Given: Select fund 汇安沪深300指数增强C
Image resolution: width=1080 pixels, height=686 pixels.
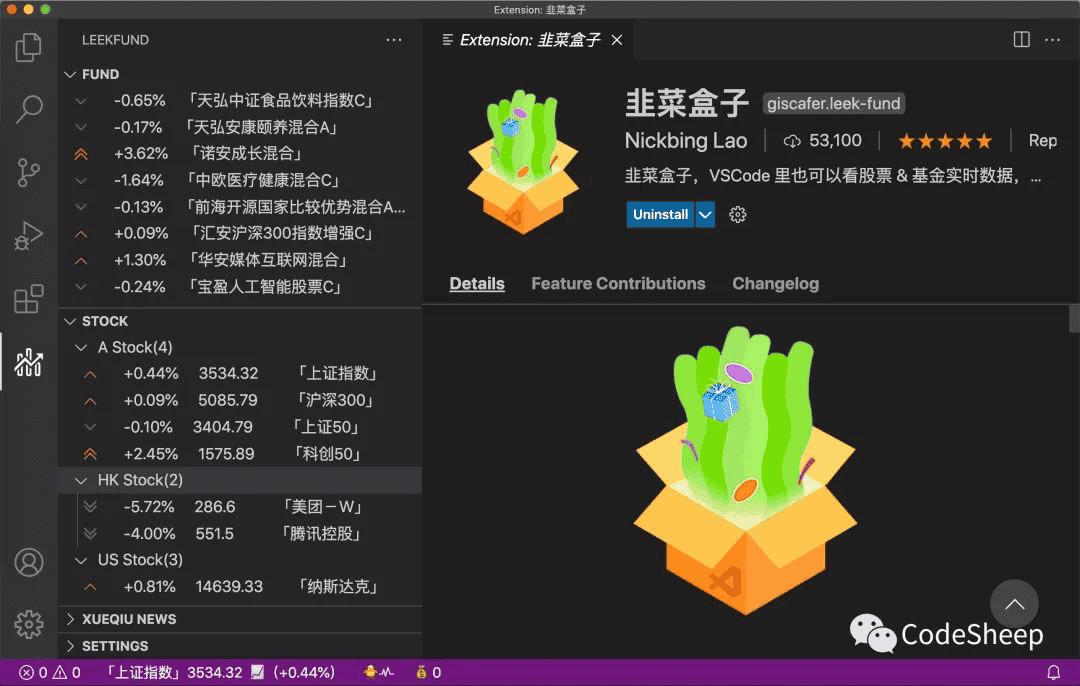Looking at the screenshot, I should point(240,233).
